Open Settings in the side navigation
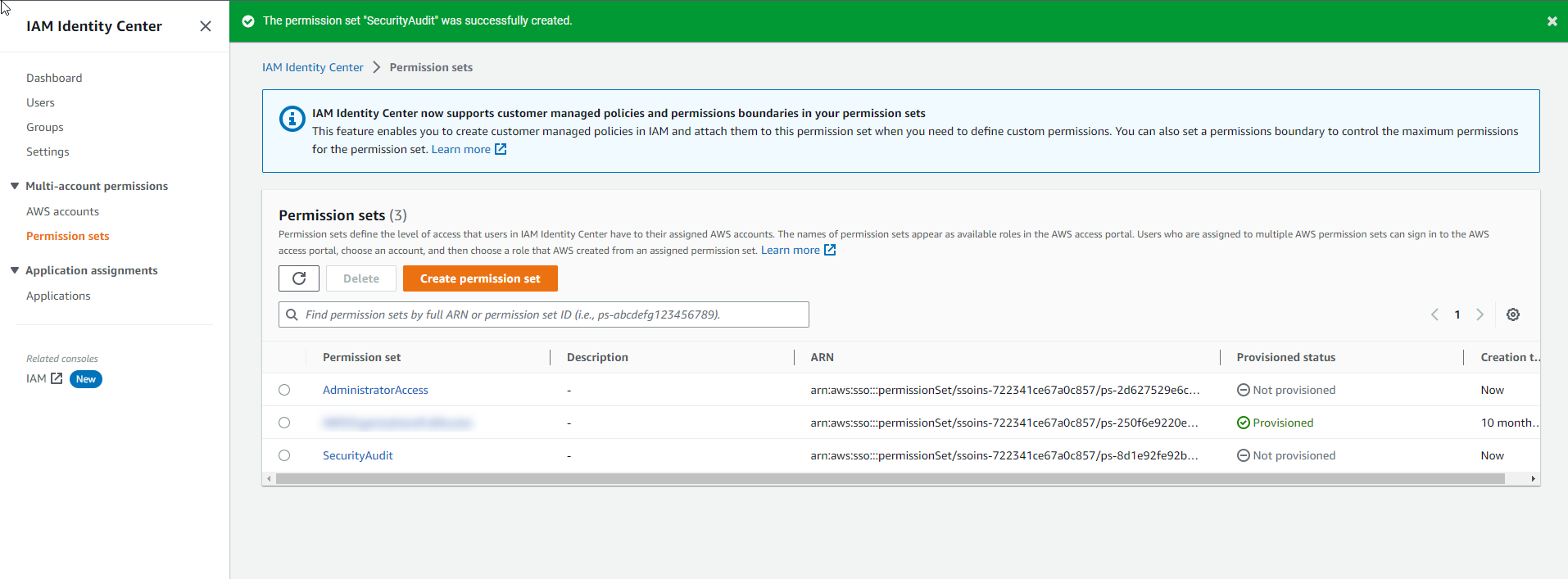The image size is (1568, 579). (48, 152)
